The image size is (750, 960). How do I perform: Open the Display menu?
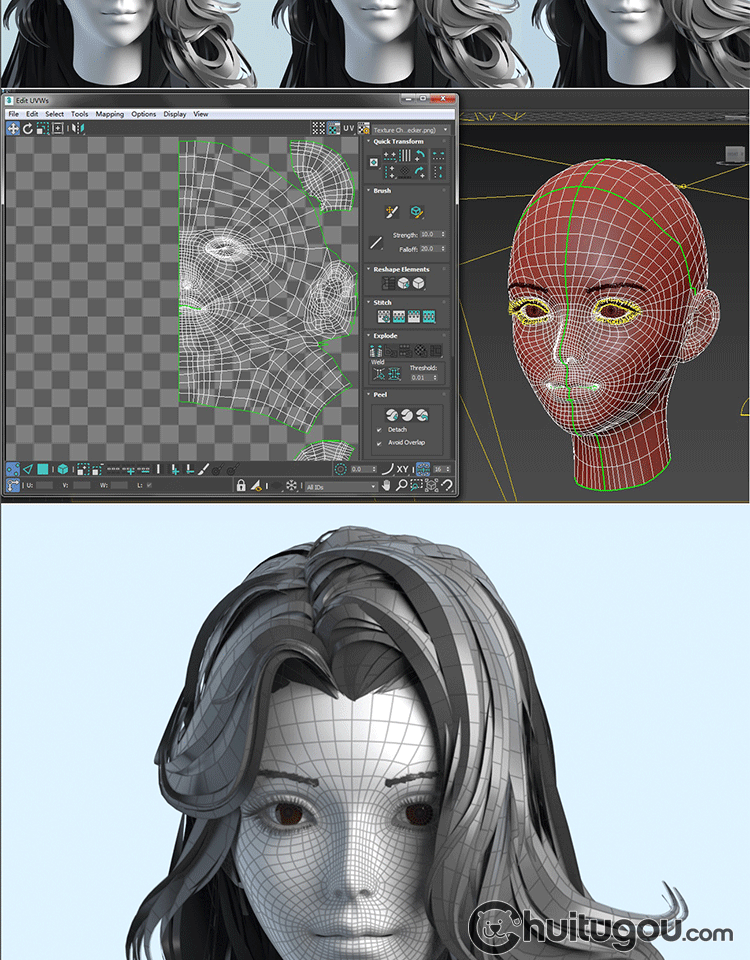[174, 114]
